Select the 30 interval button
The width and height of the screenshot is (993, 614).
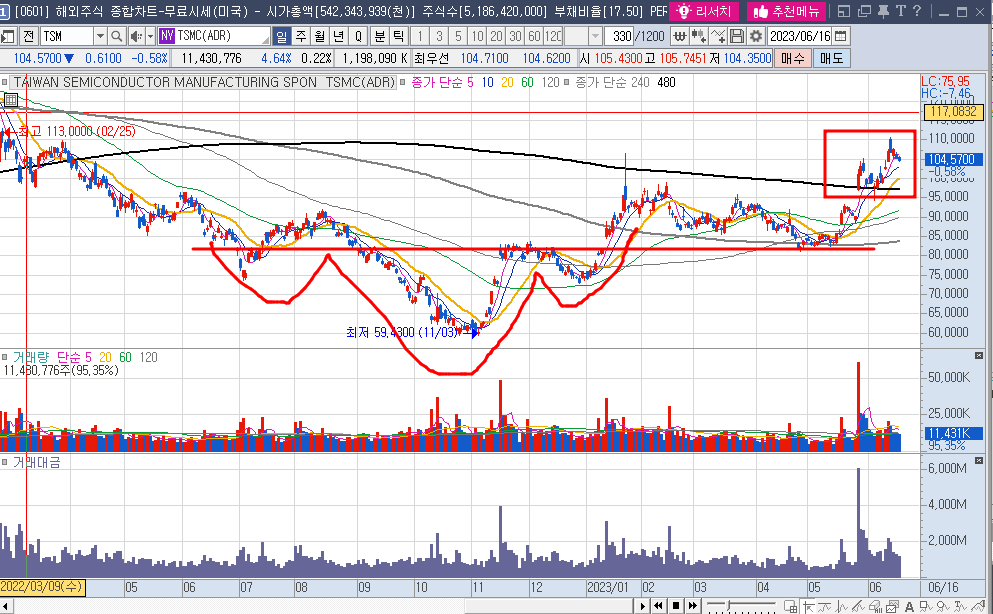tap(515, 36)
